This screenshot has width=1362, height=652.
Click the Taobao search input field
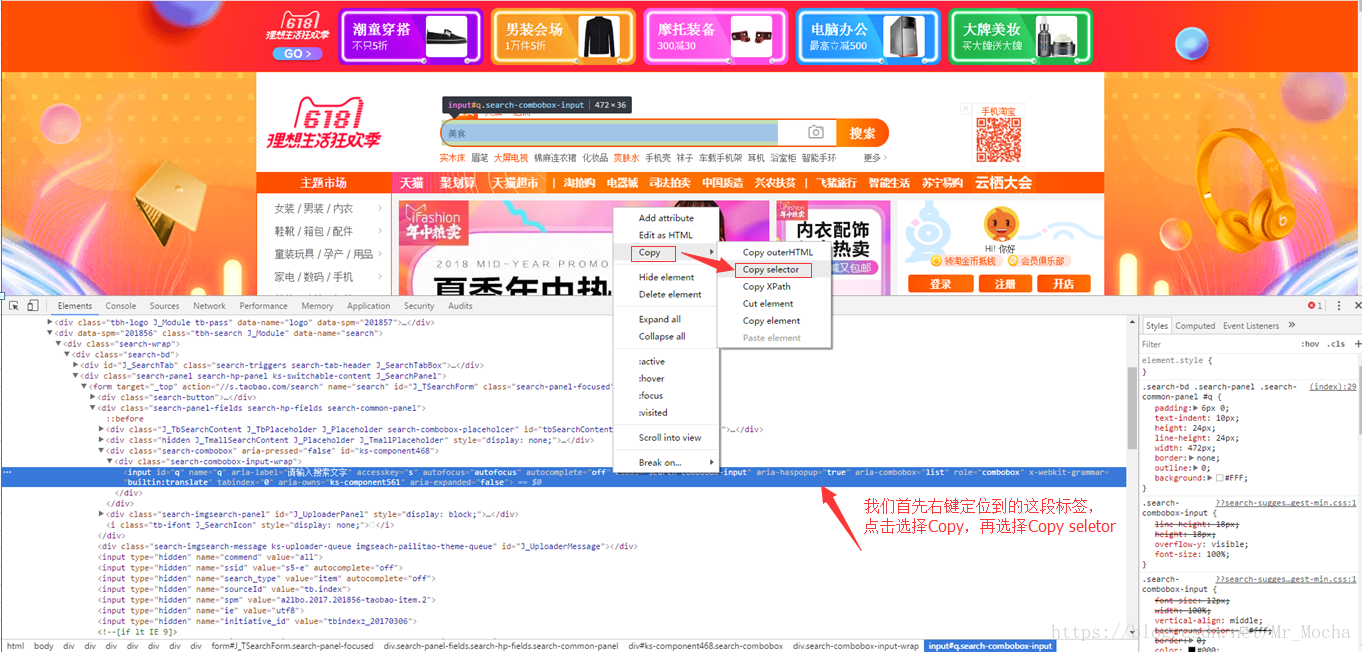click(x=609, y=133)
